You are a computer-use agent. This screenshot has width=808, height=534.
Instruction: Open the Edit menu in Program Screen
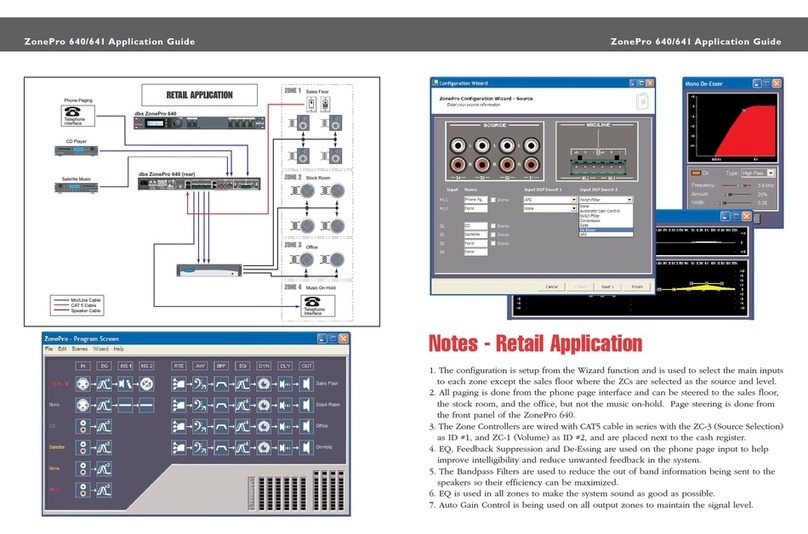point(62,349)
